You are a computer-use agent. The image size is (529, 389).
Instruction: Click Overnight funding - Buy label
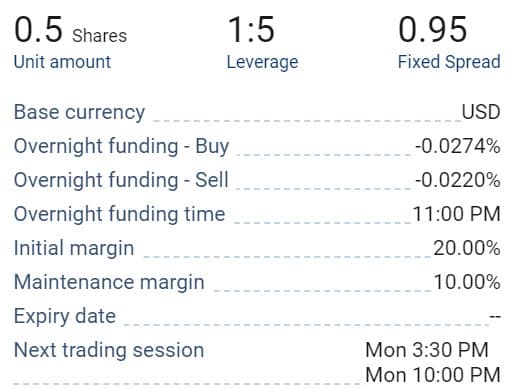[121, 146]
